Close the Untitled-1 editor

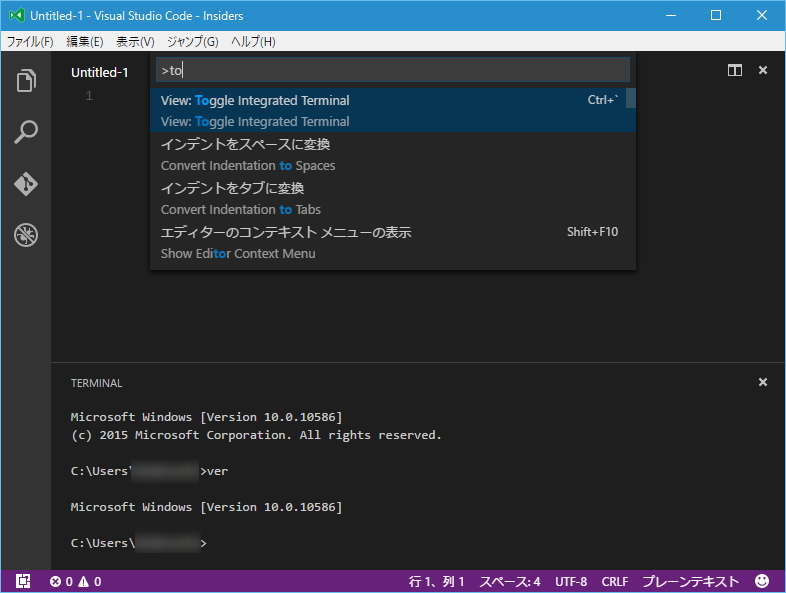[763, 70]
